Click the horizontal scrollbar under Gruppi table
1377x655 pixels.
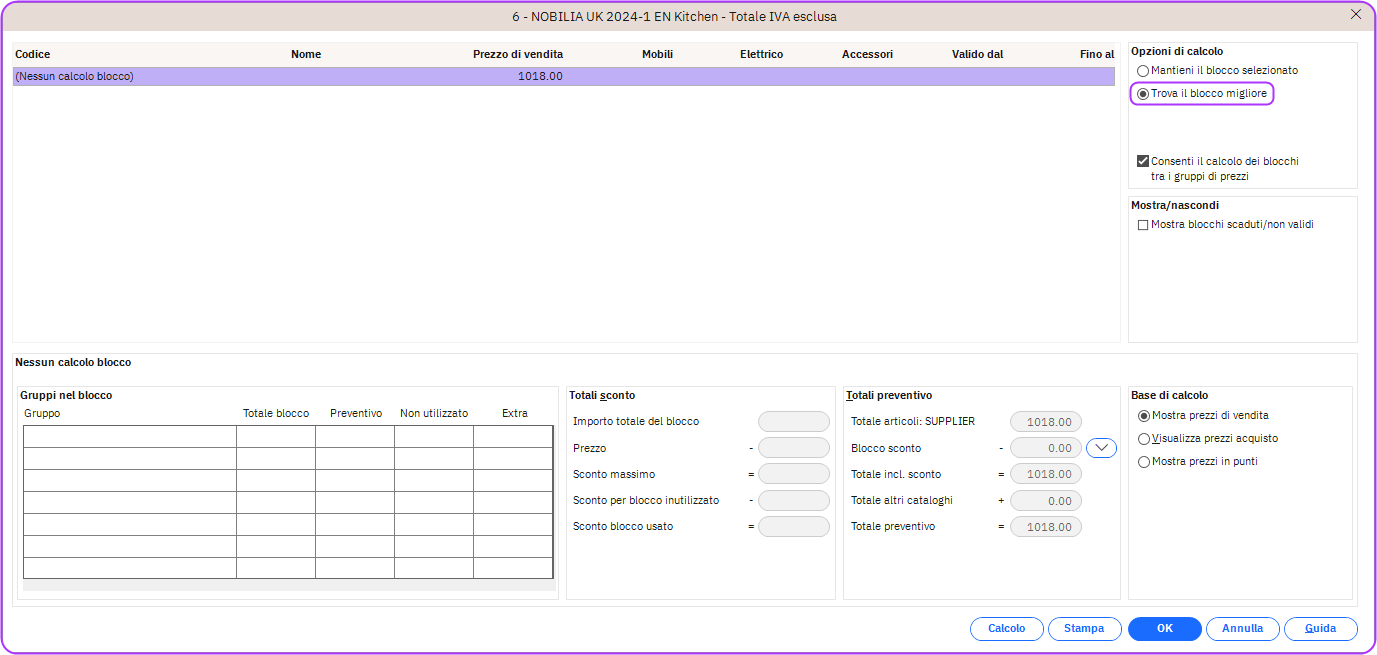[x=288, y=585]
